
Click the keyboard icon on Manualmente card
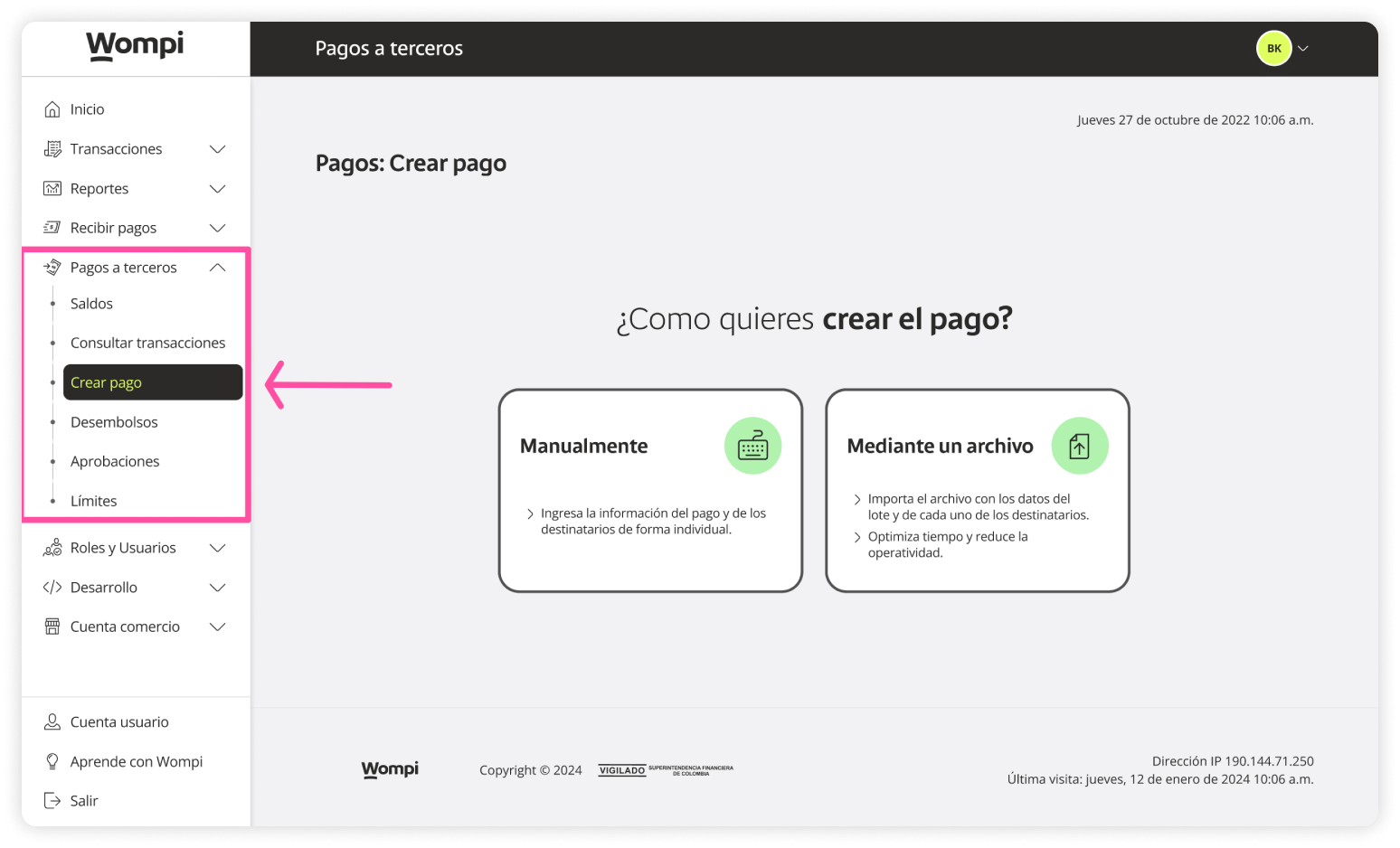752,445
